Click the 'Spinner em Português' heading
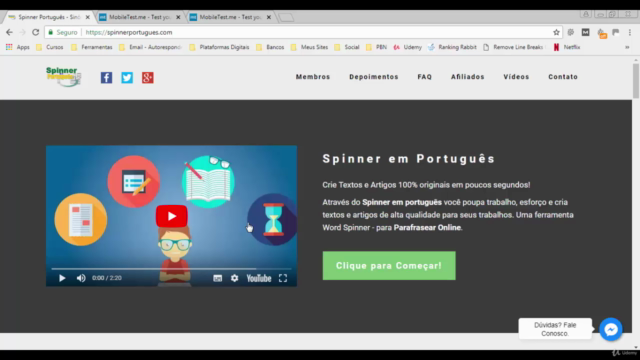Screen dimensions: 640x360 pos(409,159)
